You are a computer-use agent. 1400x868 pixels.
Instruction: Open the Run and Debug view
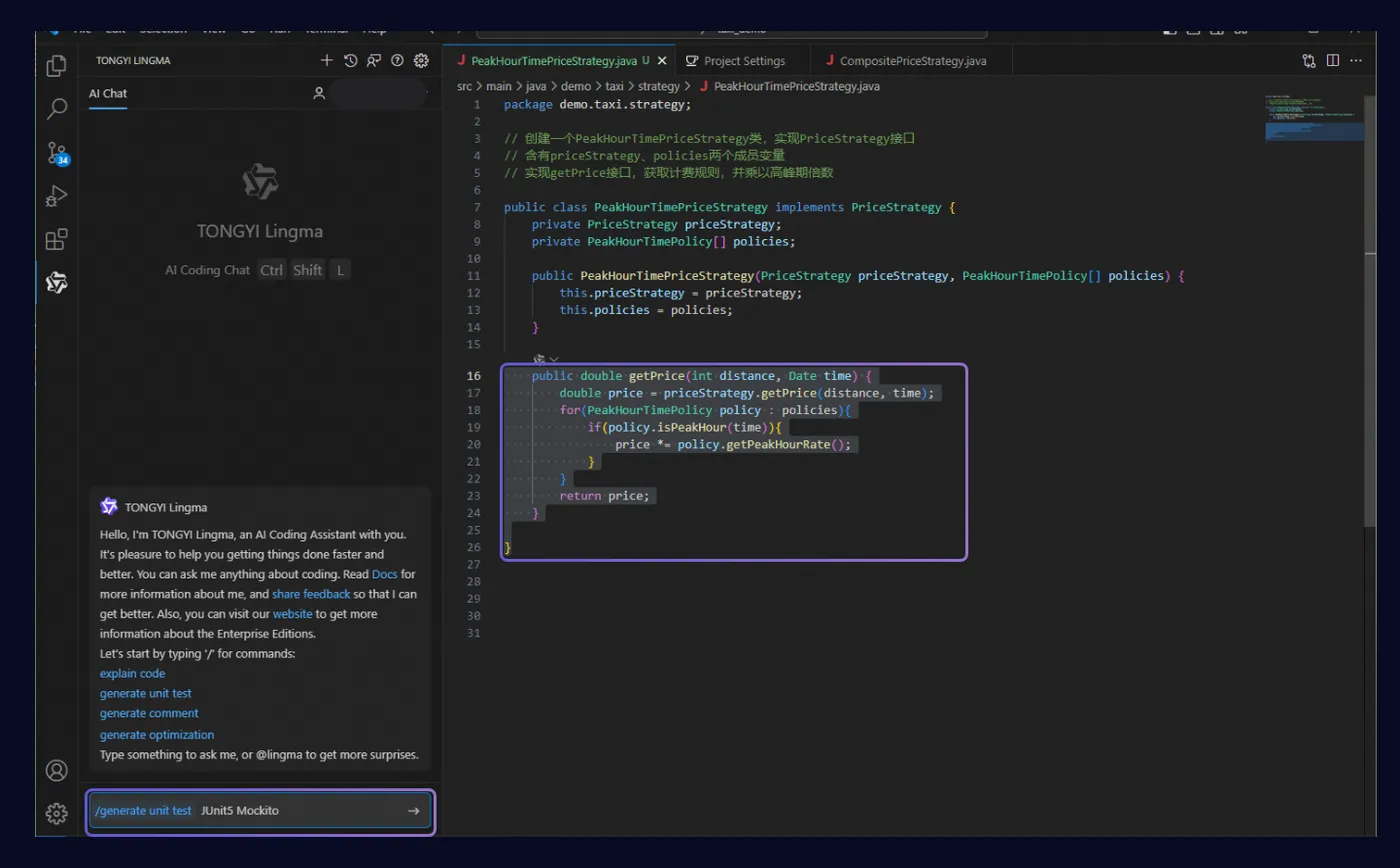(x=57, y=196)
